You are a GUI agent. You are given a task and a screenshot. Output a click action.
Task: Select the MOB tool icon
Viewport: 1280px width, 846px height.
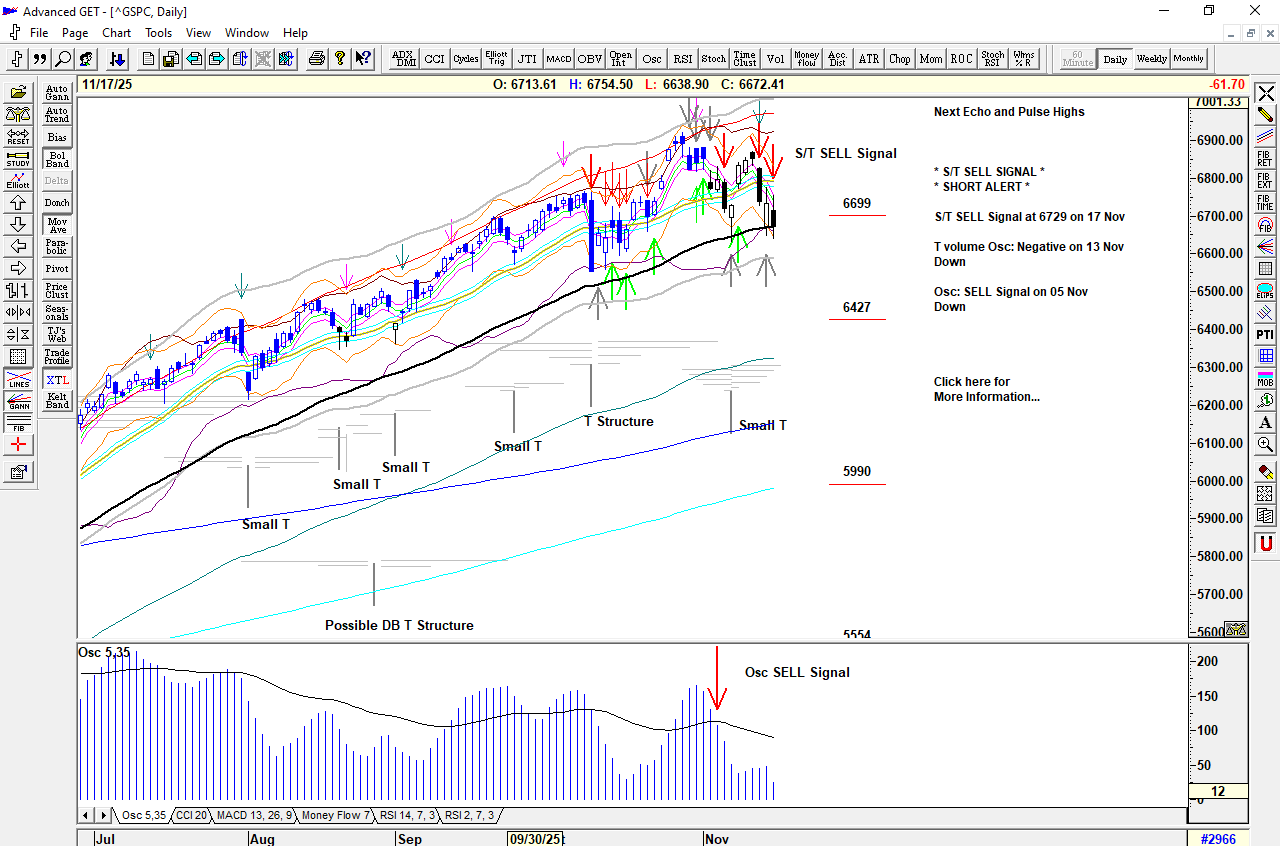click(x=1265, y=378)
